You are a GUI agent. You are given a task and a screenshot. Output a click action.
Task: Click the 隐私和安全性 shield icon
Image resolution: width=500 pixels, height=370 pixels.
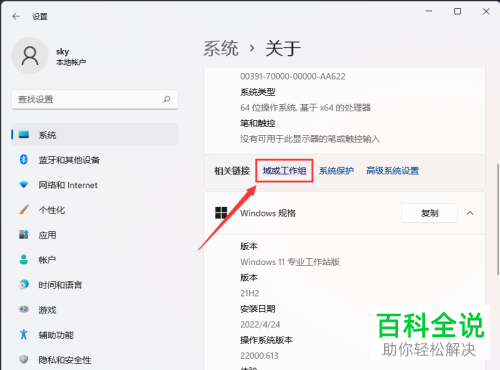point(24,359)
